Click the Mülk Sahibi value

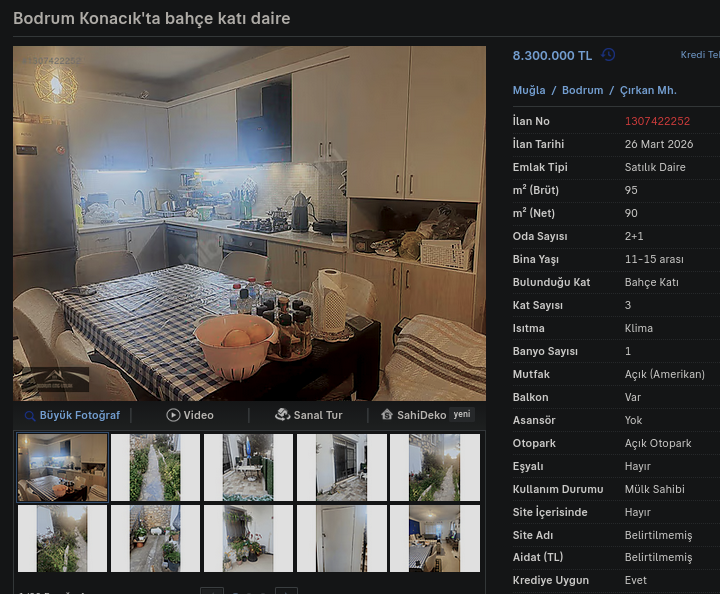pos(654,489)
